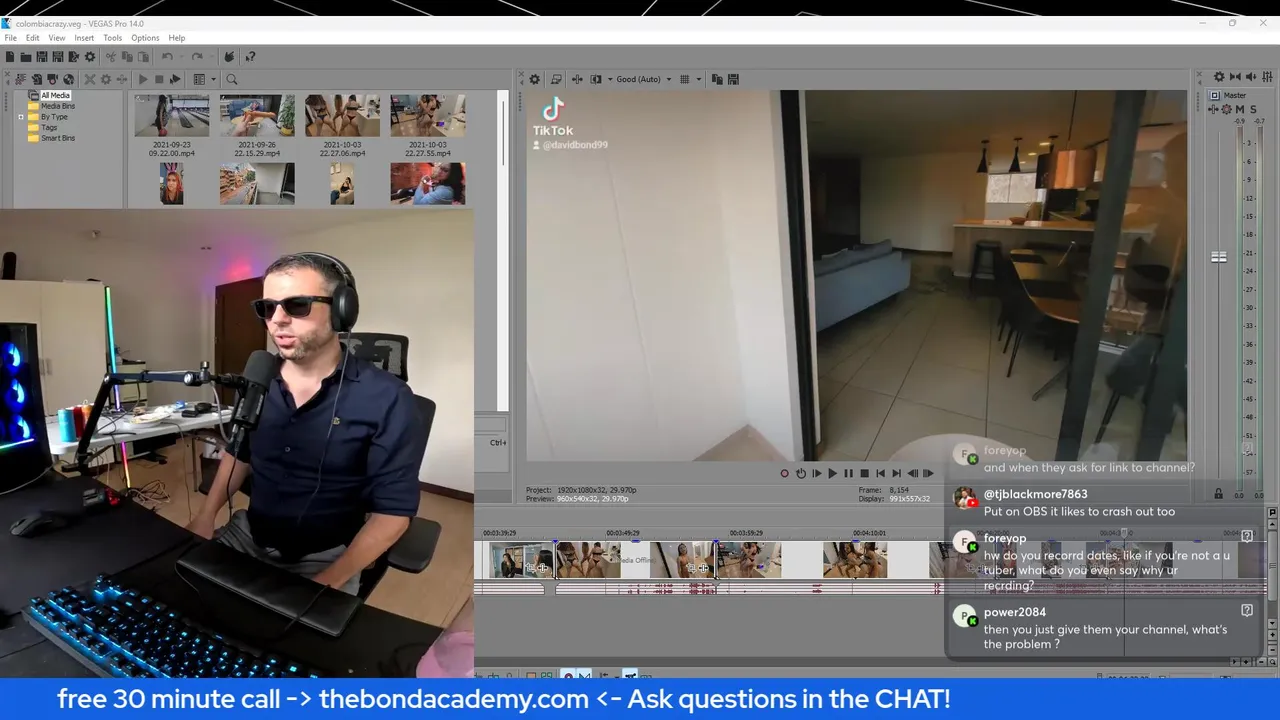Click the Render As toolbar icon
Screen dimensions: 1280x720
[x=74, y=57]
